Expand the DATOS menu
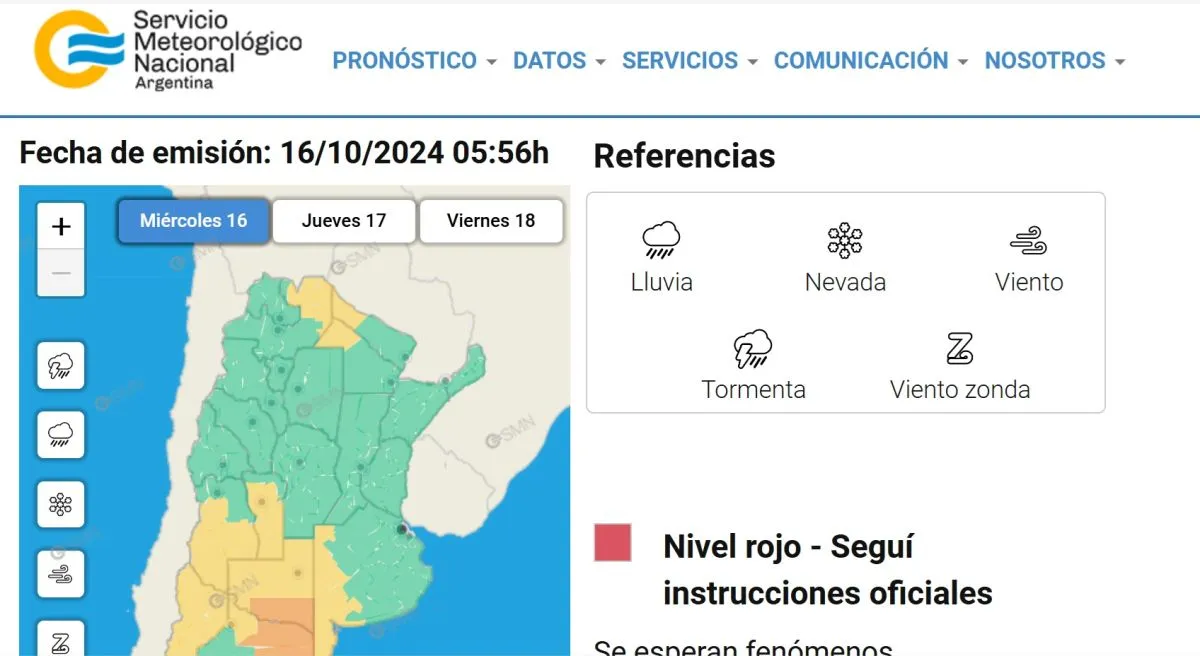 (559, 60)
